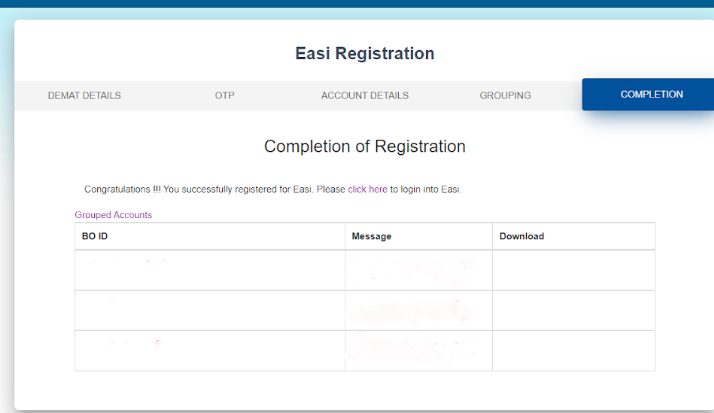Click third row Download cell
Viewport: 714px width, 413px height.
click(573, 350)
